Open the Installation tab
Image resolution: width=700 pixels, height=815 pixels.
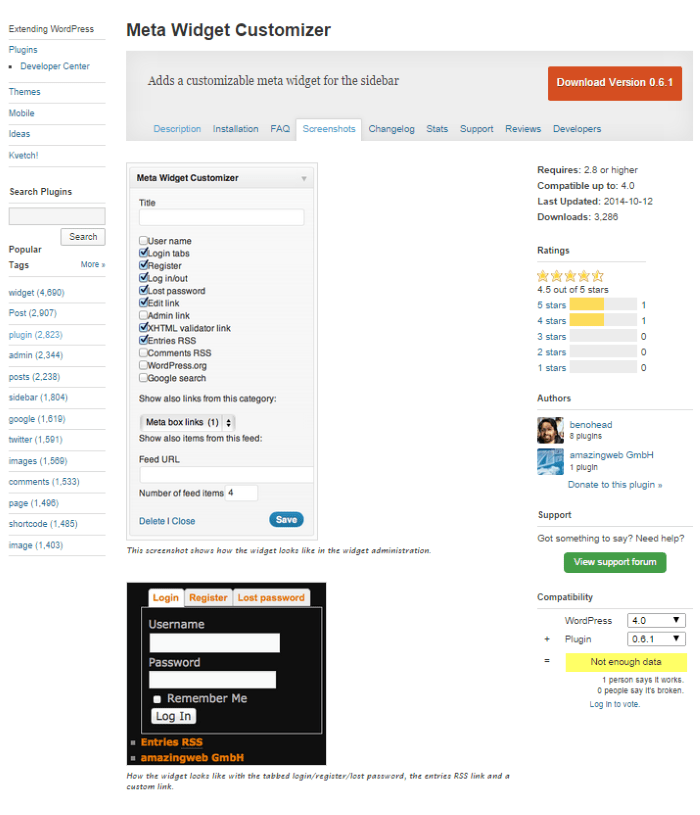pyautogui.click(x=235, y=129)
